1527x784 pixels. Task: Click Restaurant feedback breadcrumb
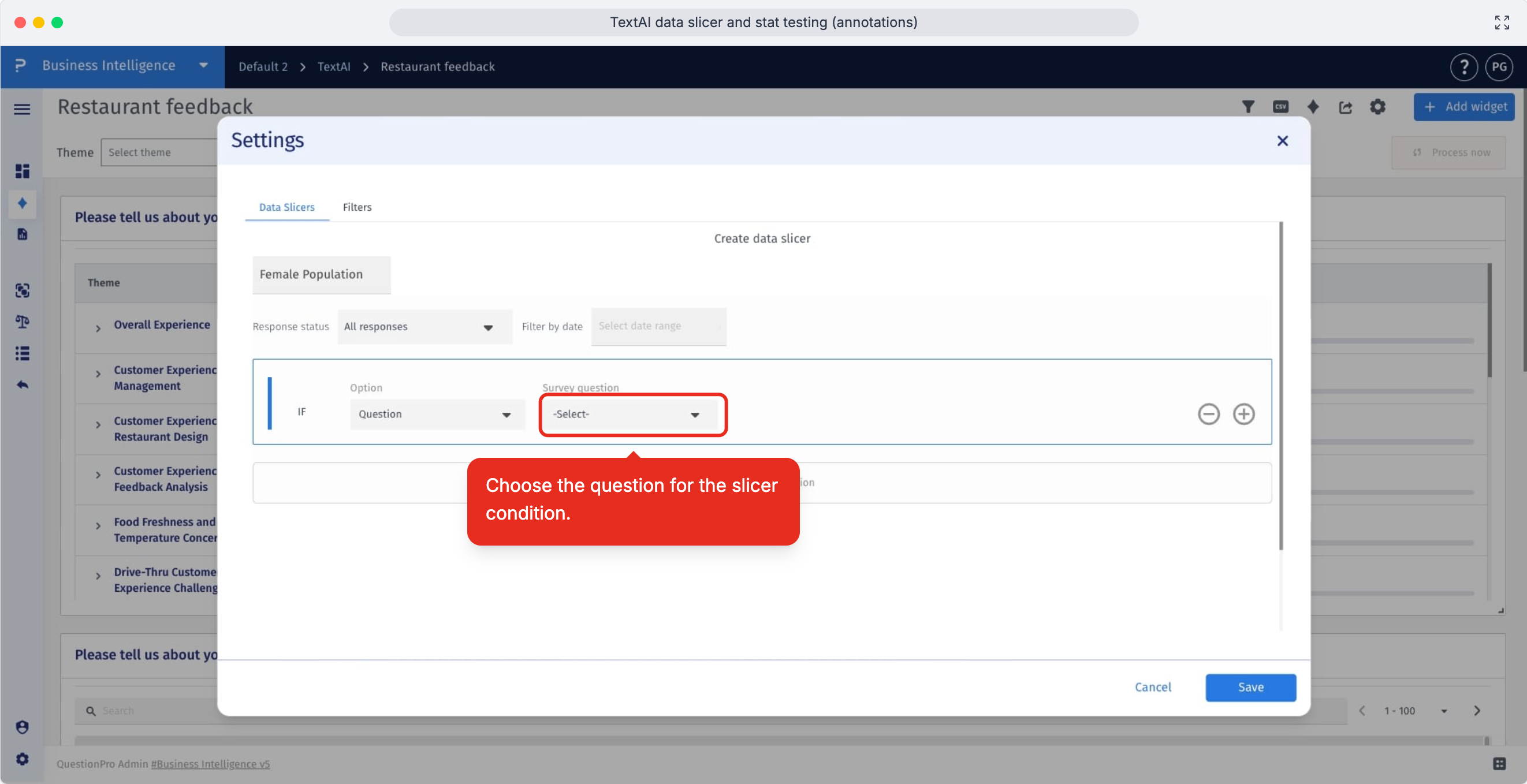[437, 67]
